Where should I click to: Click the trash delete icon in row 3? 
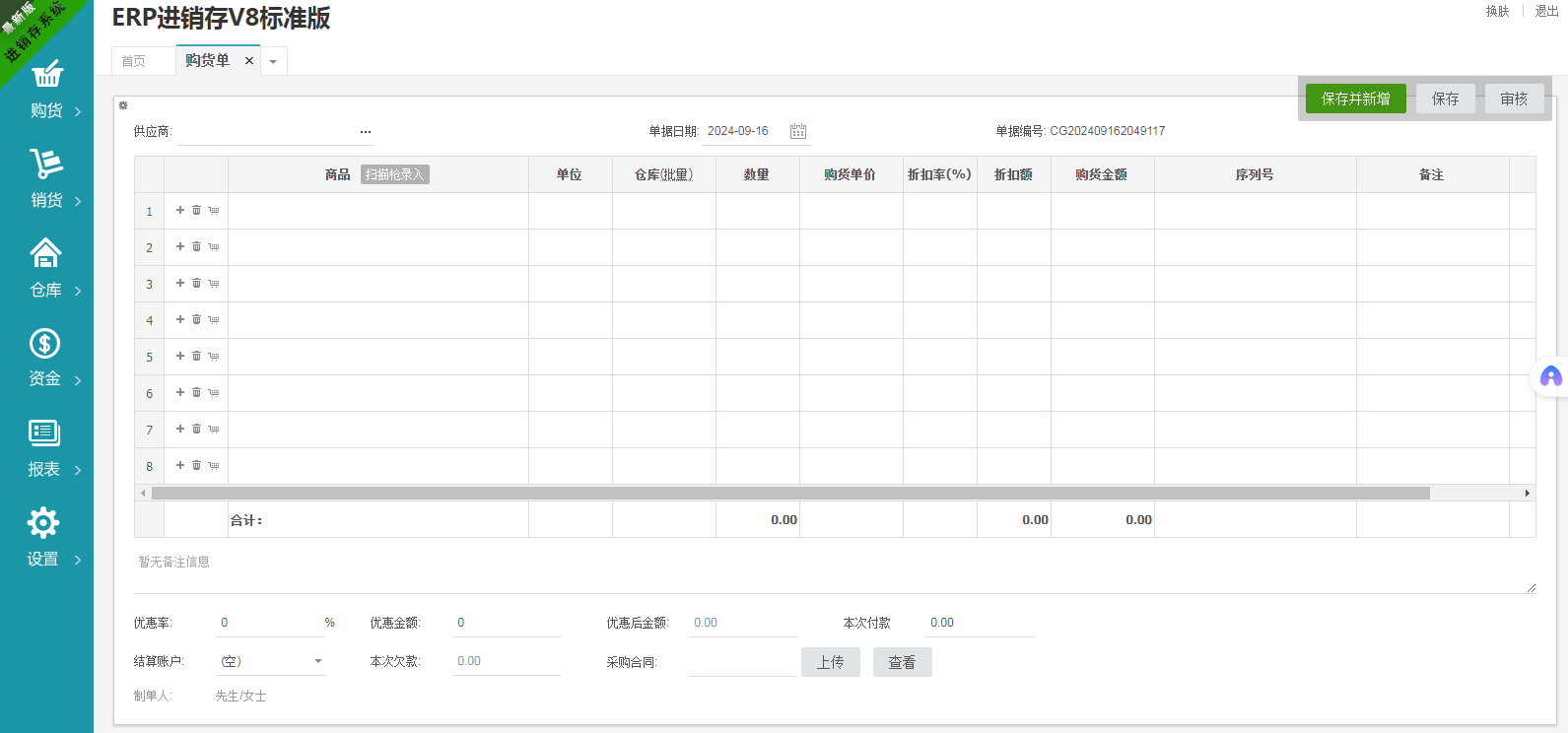(196, 283)
